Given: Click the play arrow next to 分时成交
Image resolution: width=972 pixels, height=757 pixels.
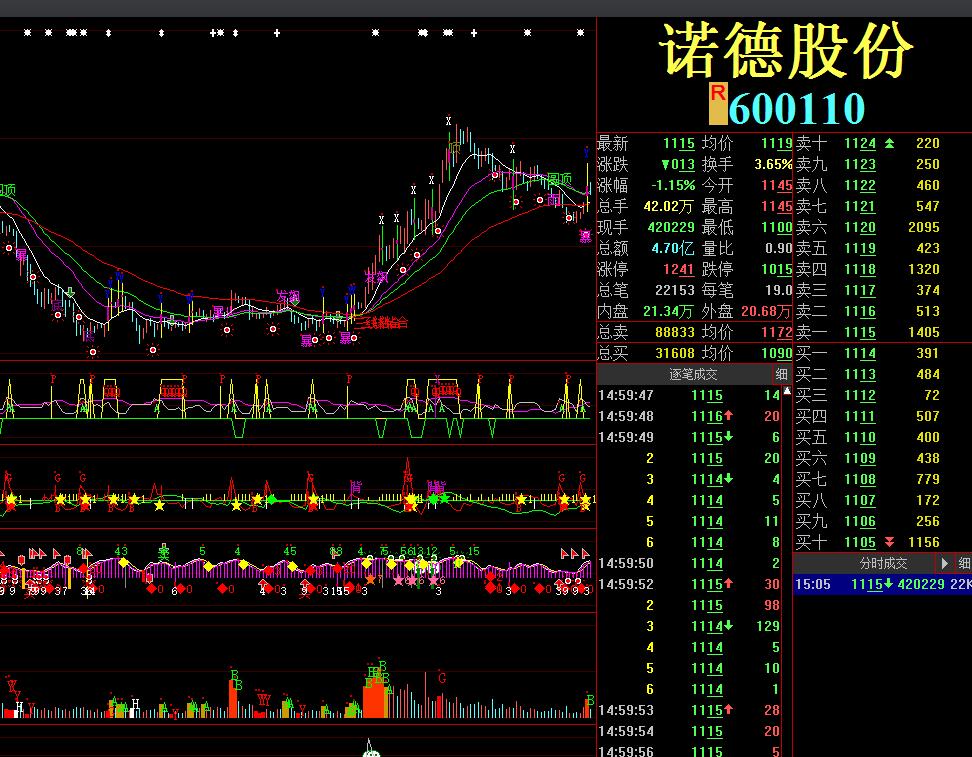Looking at the screenshot, I should 945,563.
